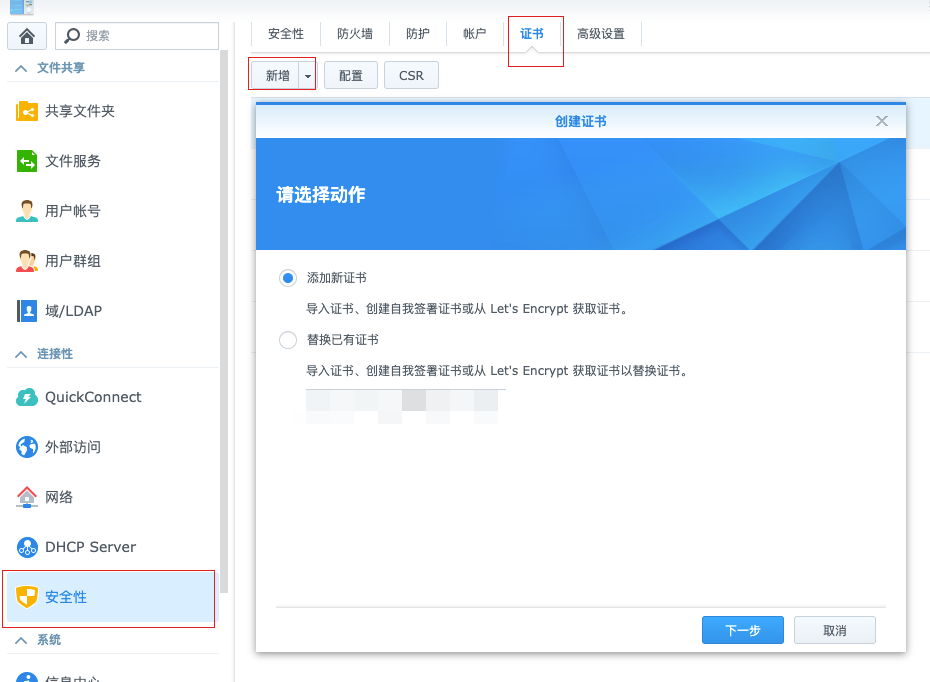The height and width of the screenshot is (682, 930).
Task: Open the 域/LDAP domain icon
Action: coord(27,311)
